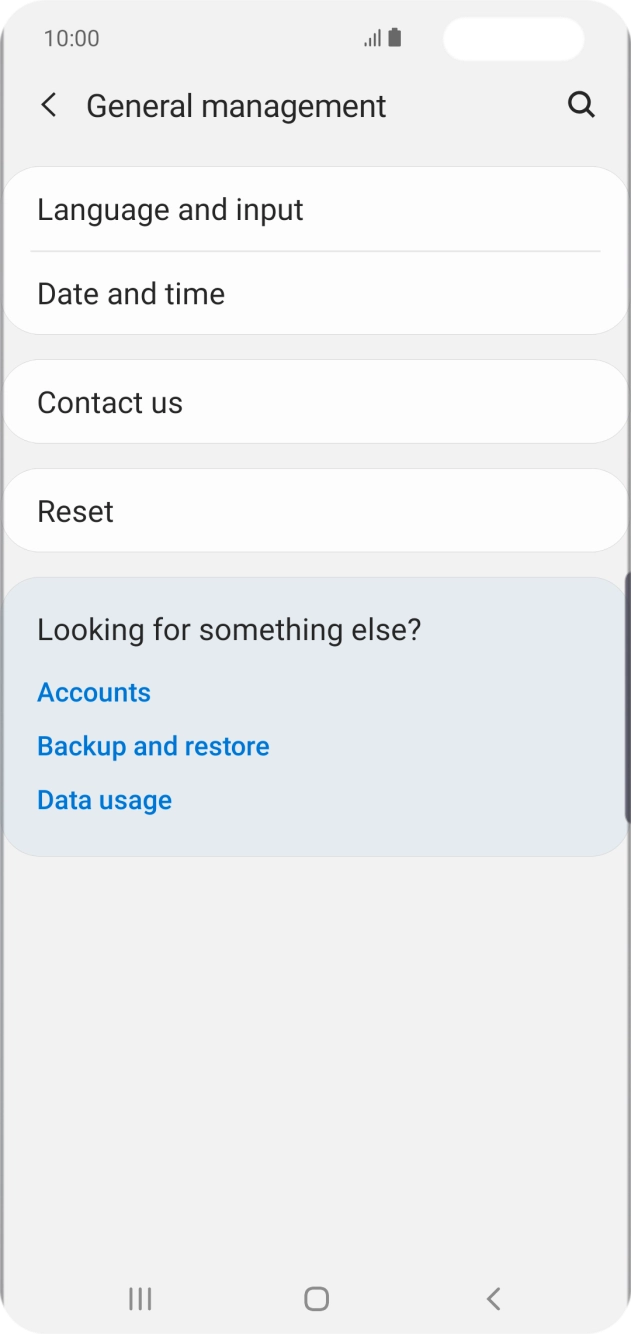631x1334 pixels.
Task: Open search with the magnifying glass icon
Action: tap(581, 105)
